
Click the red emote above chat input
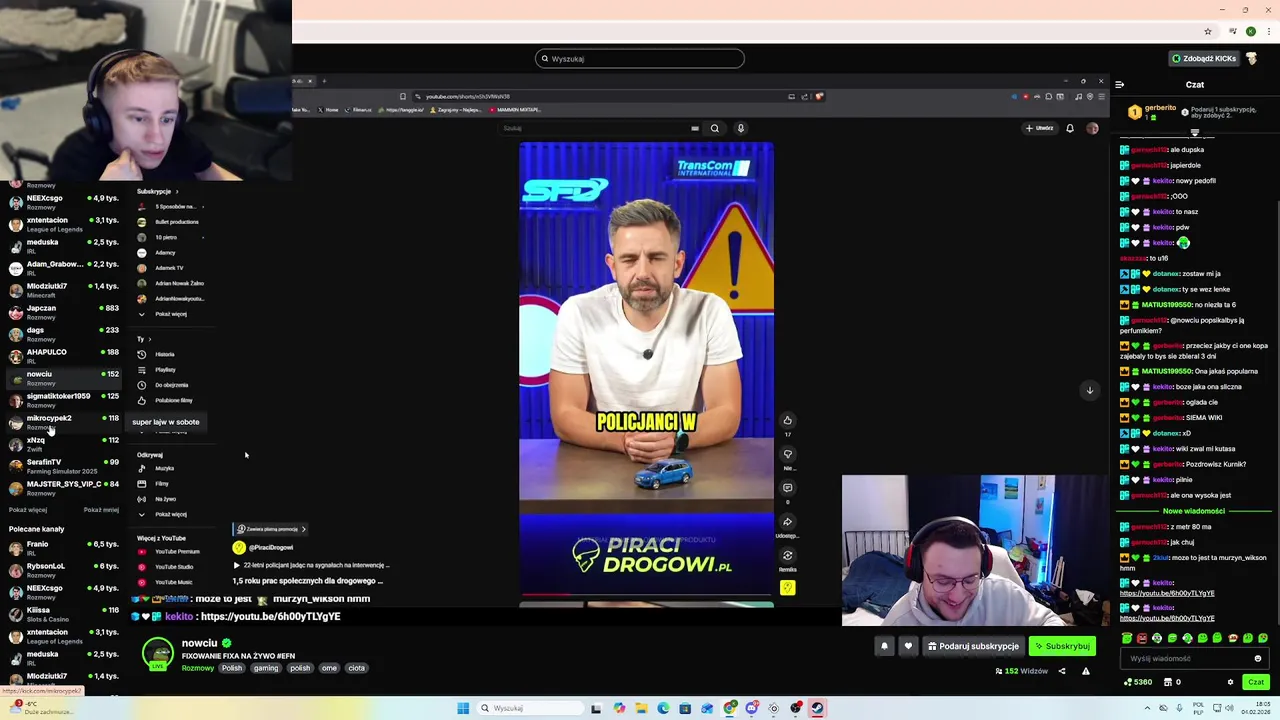tap(1142, 638)
